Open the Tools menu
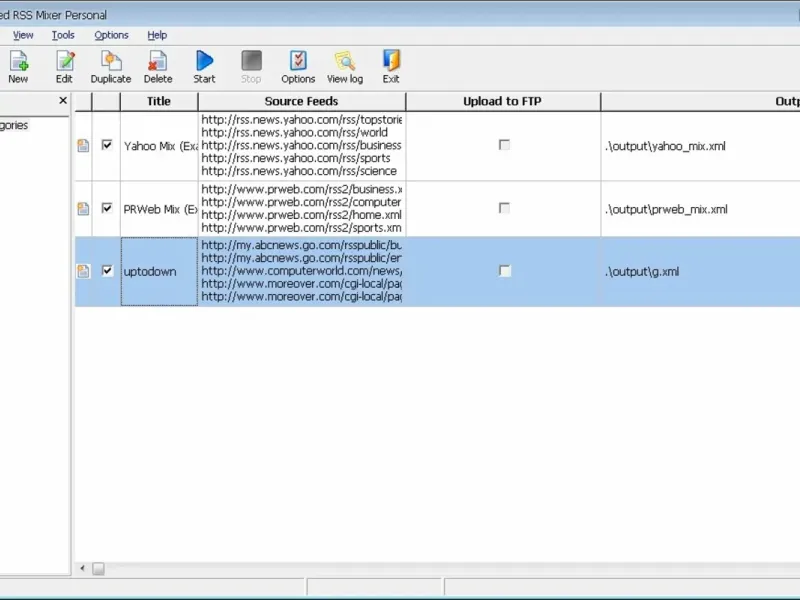The width and height of the screenshot is (800, 600). coord(63,35)
